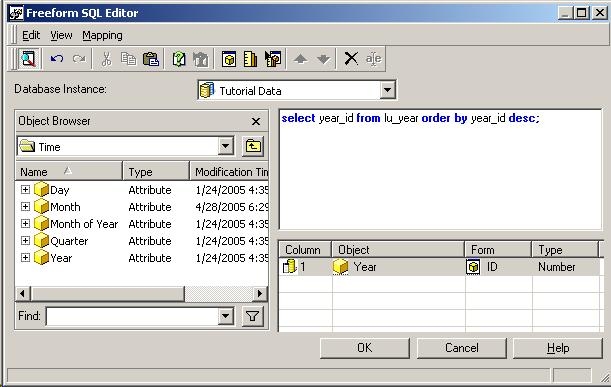Click the Day attribute cube icon
This screenshot has width=611, height=387.
[x=41, y=190]
